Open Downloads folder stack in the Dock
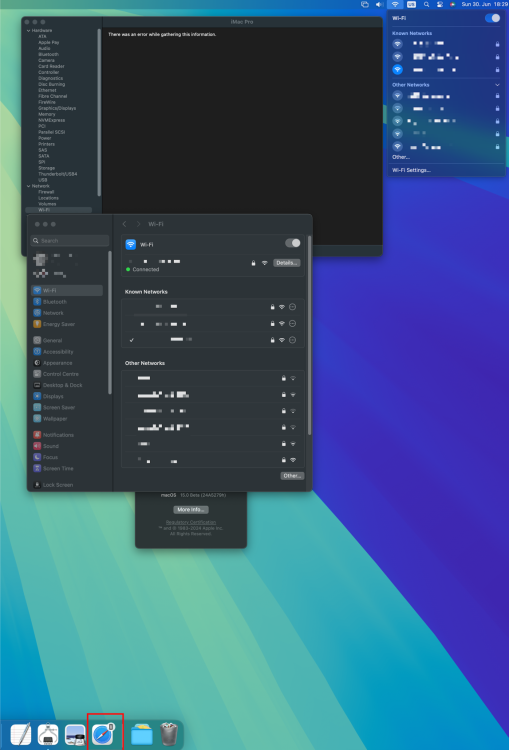 click(x=142, y=735)
